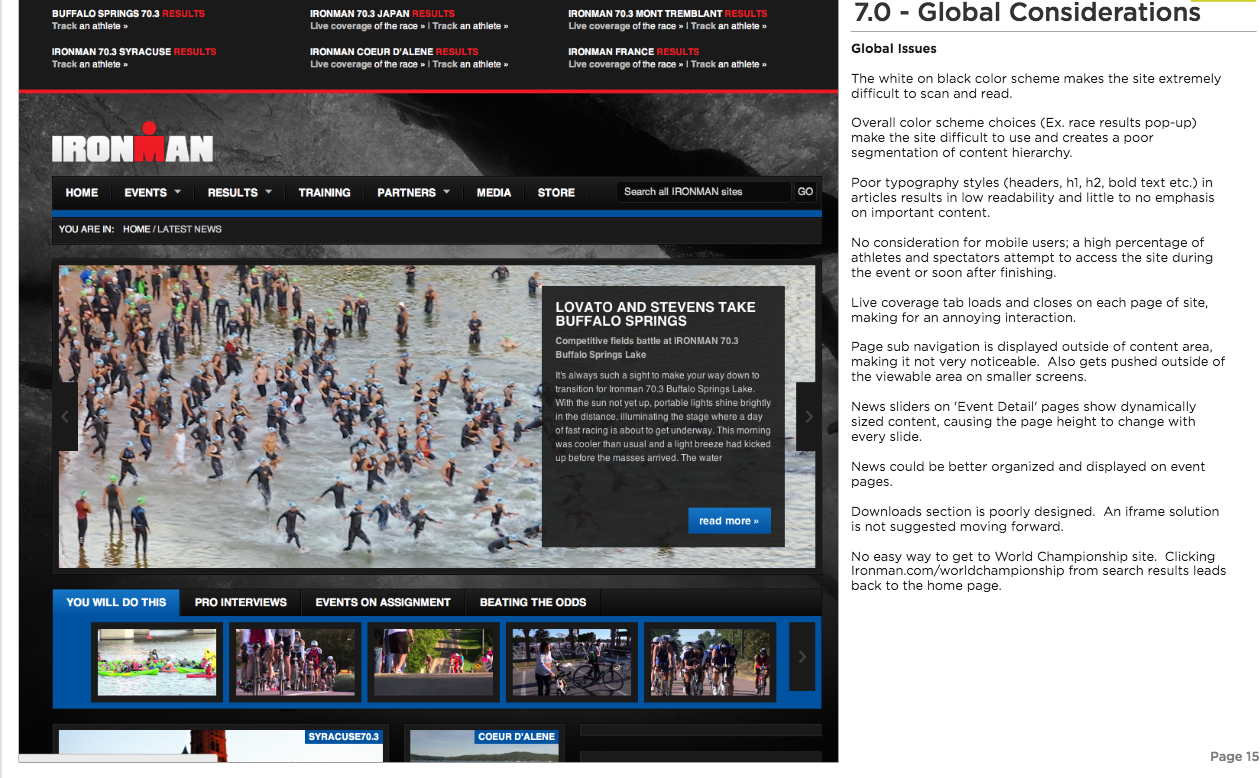Image resolution: width=1260 pixels, height=778 pixels.
Task: Open person with dog and bike thumbnail
Action: click(x=571, y=662)
